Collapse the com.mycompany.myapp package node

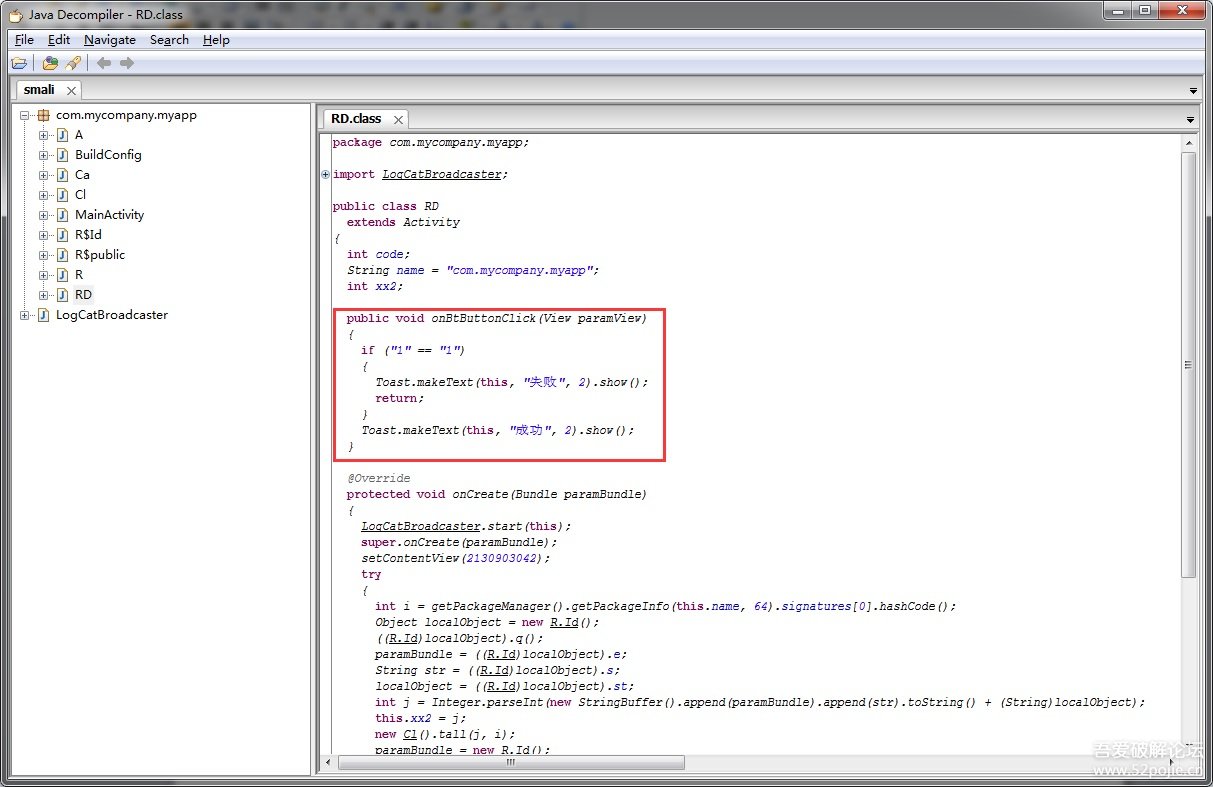coord(25,115)
